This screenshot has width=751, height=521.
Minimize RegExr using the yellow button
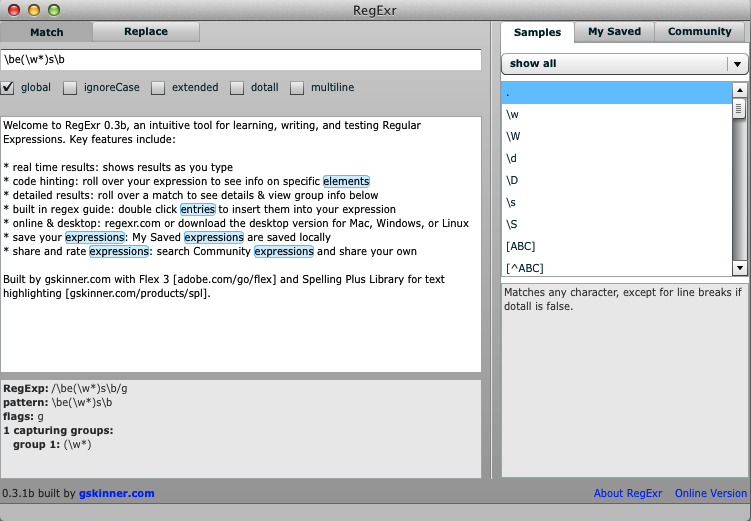[34, 10]
